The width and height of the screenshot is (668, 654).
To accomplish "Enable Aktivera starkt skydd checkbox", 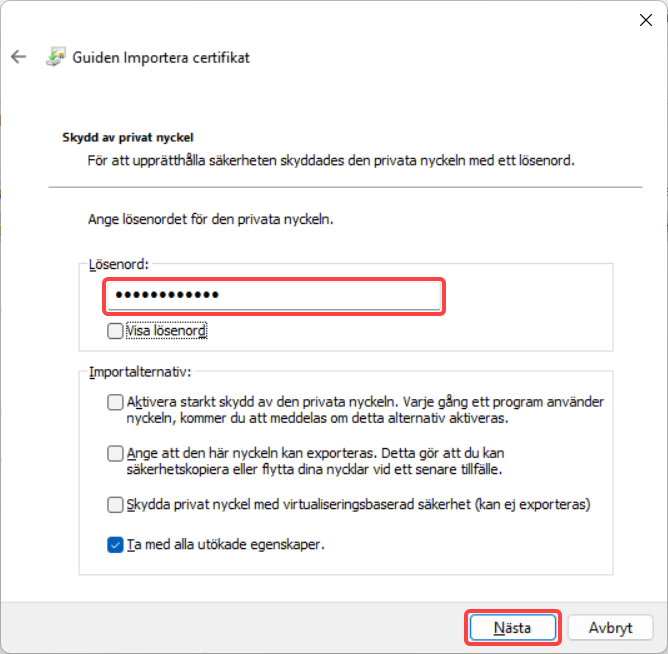I will coord(115,402).
